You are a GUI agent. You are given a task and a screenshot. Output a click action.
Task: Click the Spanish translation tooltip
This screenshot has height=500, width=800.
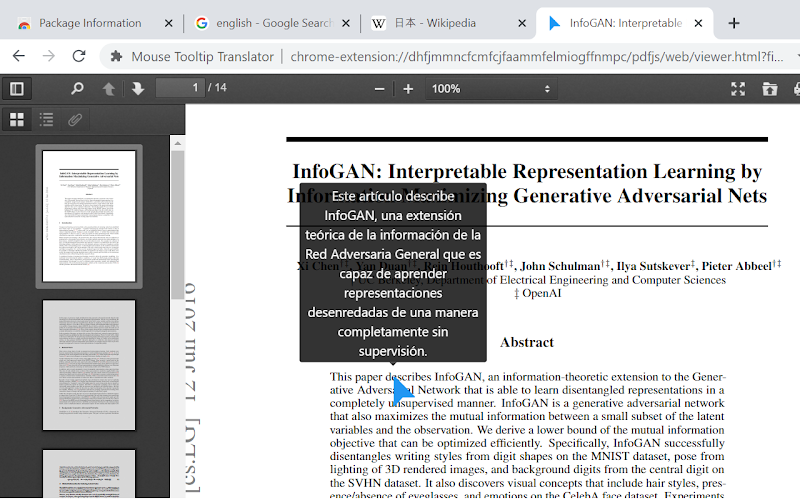click(393, 273)
